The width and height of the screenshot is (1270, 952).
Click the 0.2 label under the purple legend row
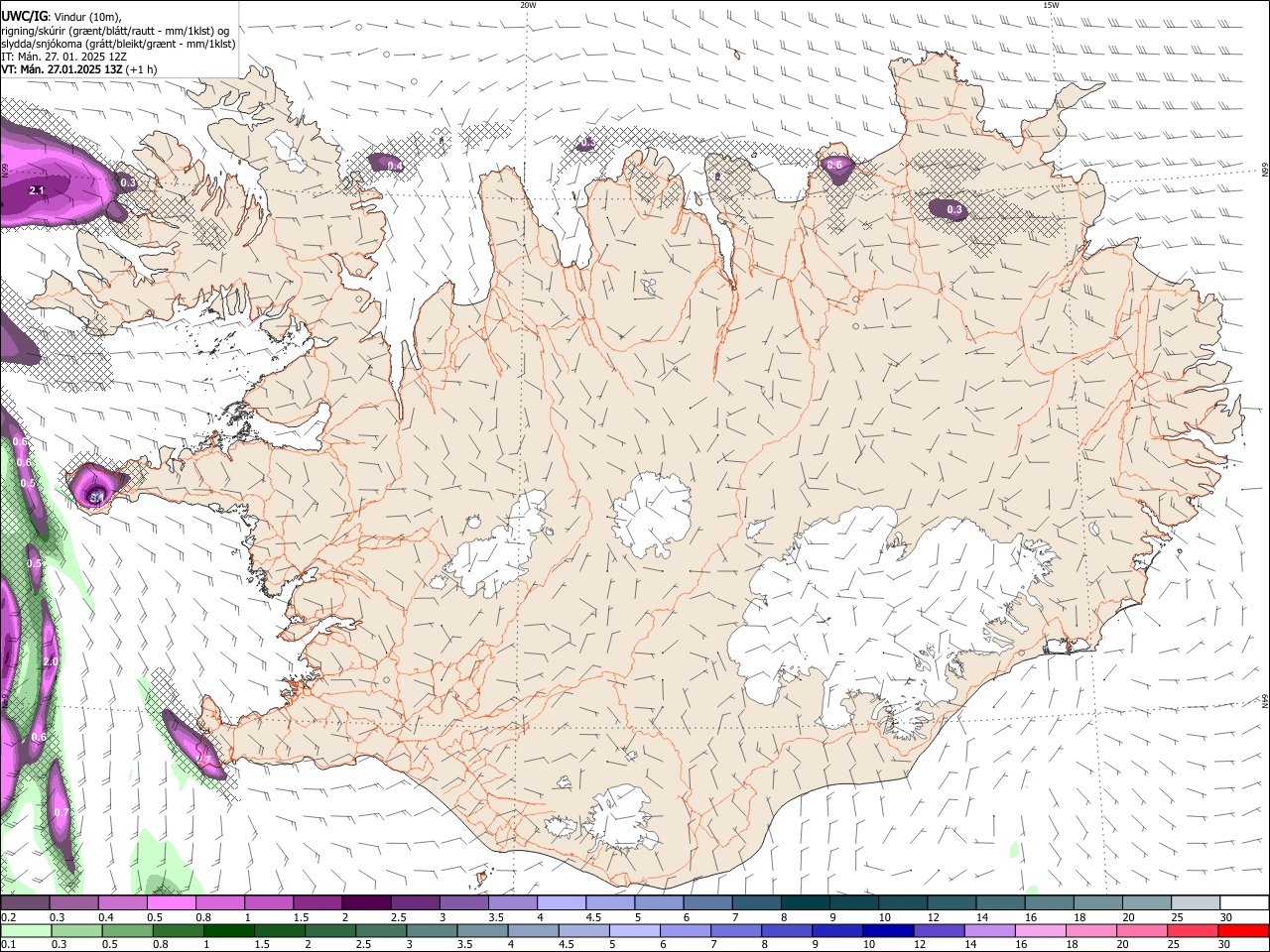(x=8, y=917)
